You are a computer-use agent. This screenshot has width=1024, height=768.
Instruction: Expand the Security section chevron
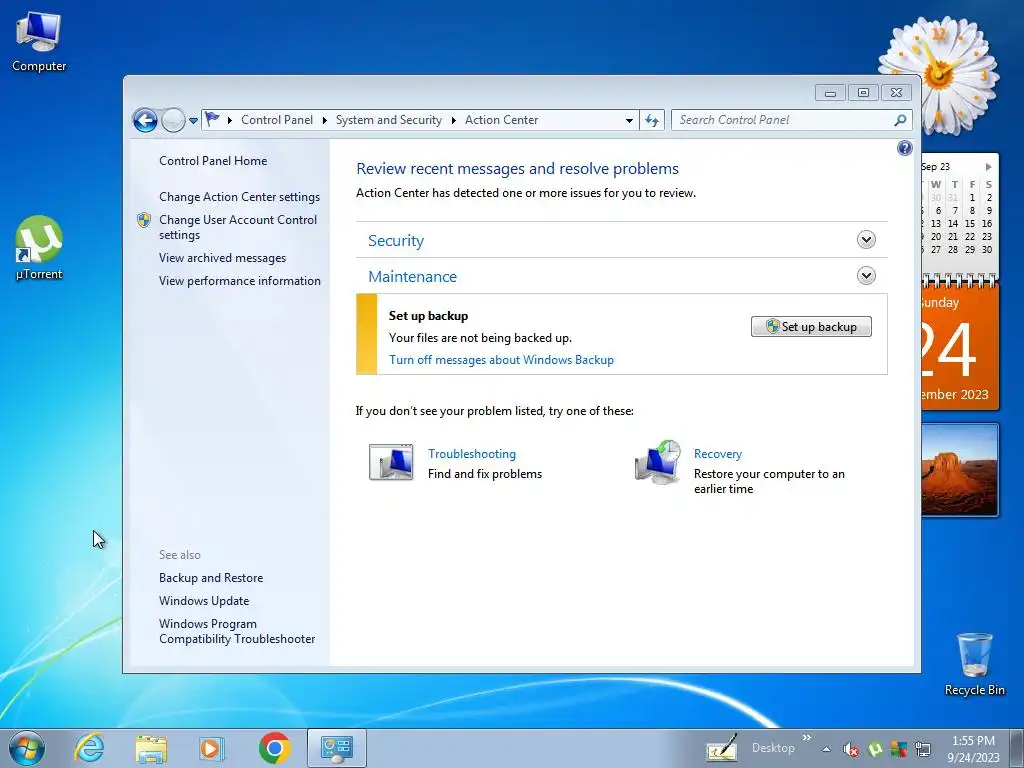[866, 240]
